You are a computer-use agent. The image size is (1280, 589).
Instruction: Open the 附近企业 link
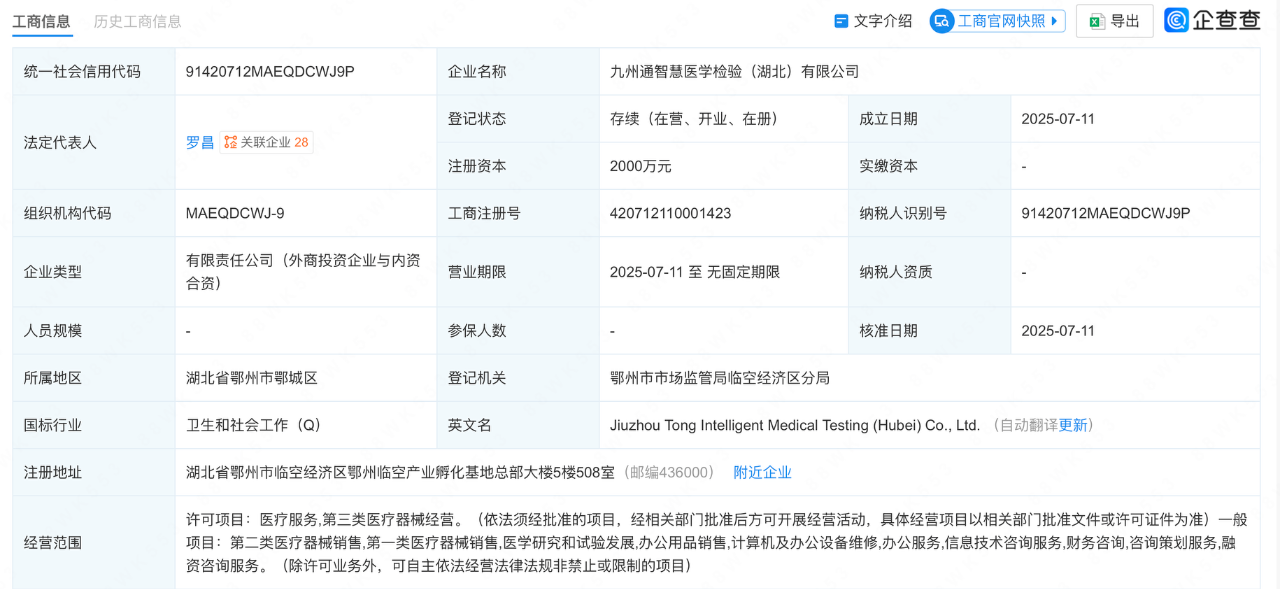(x=762, y=472)
